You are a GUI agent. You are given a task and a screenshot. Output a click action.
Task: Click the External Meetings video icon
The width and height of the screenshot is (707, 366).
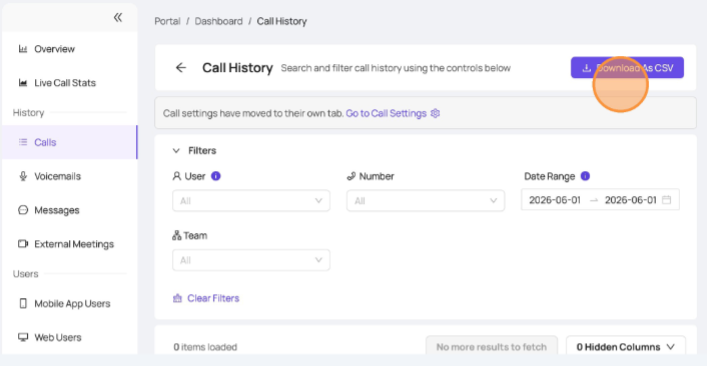23,244
